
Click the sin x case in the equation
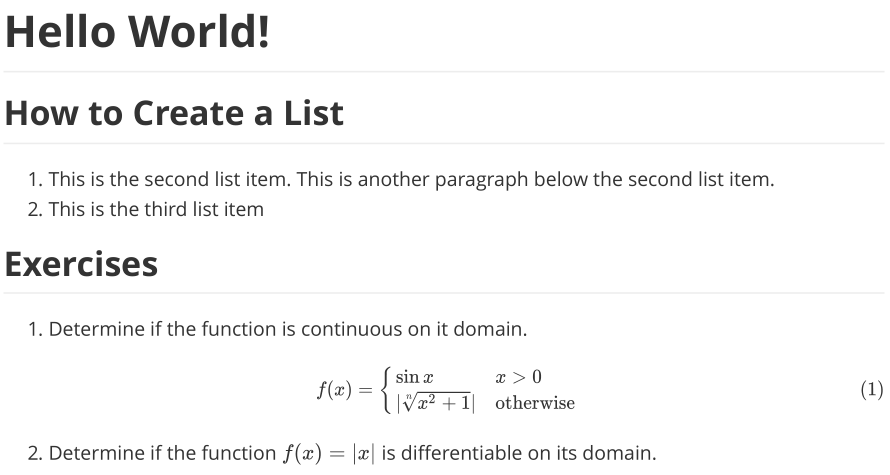414,377
